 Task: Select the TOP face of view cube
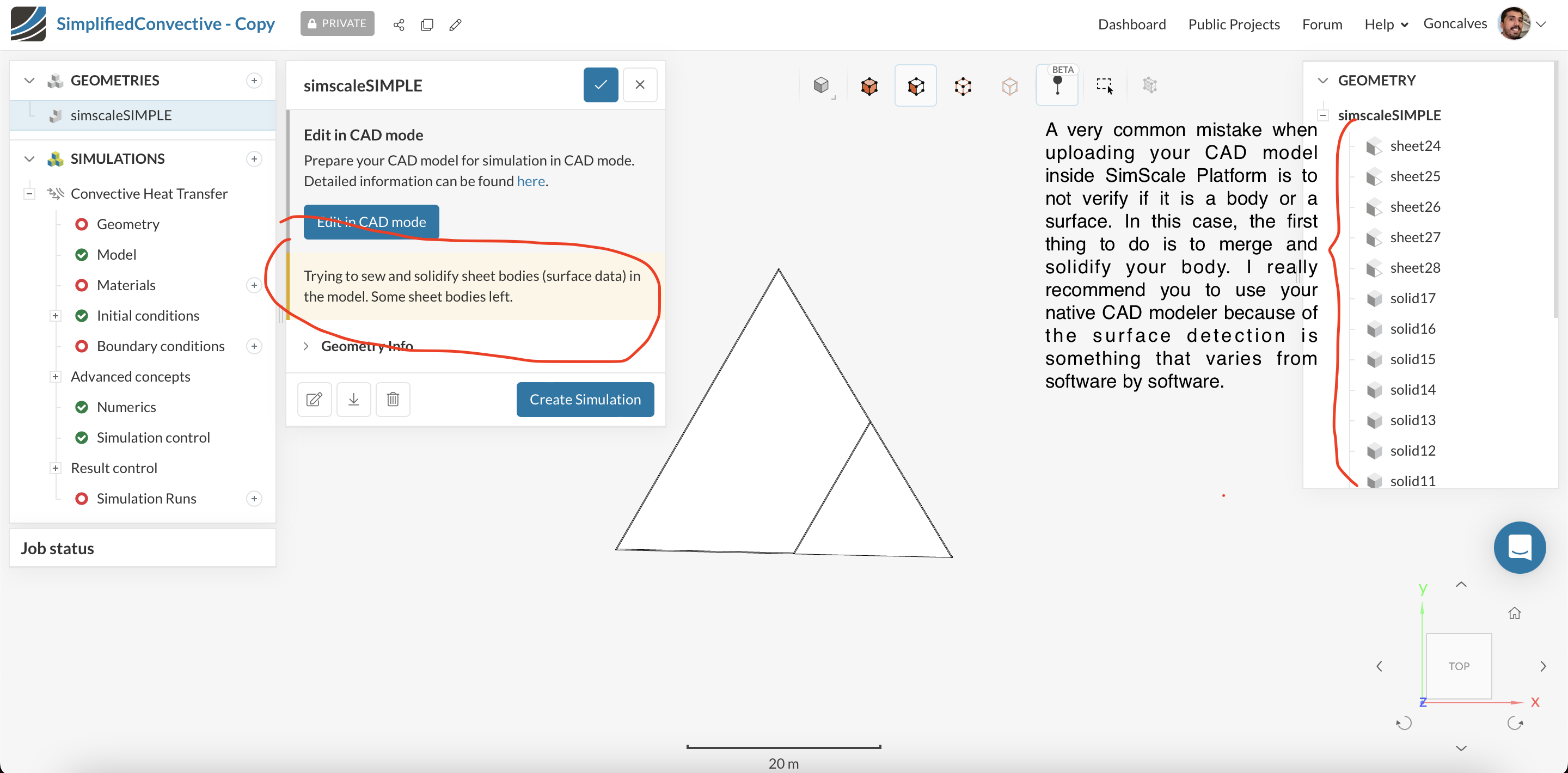click(x=1459, y=666)
